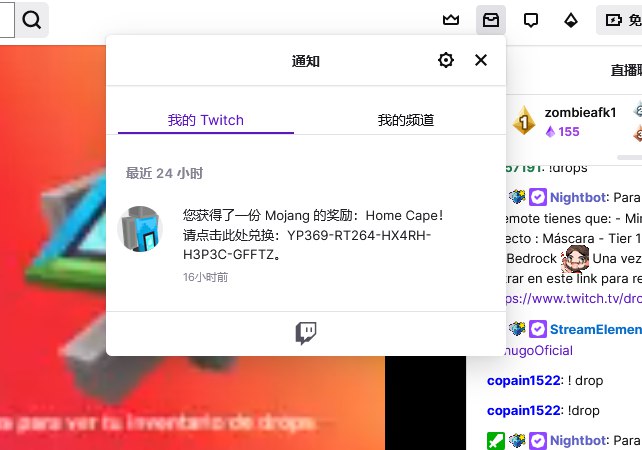642x450 pixels.
Task: Open notification settings gear icon
Action: point(445,60)
